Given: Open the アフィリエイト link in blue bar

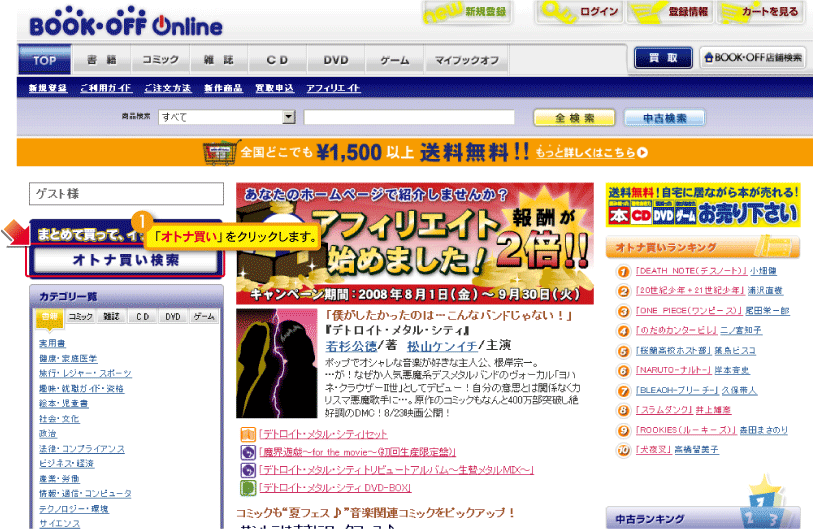Looking at the screenshot, I should (x=333, y=88).
